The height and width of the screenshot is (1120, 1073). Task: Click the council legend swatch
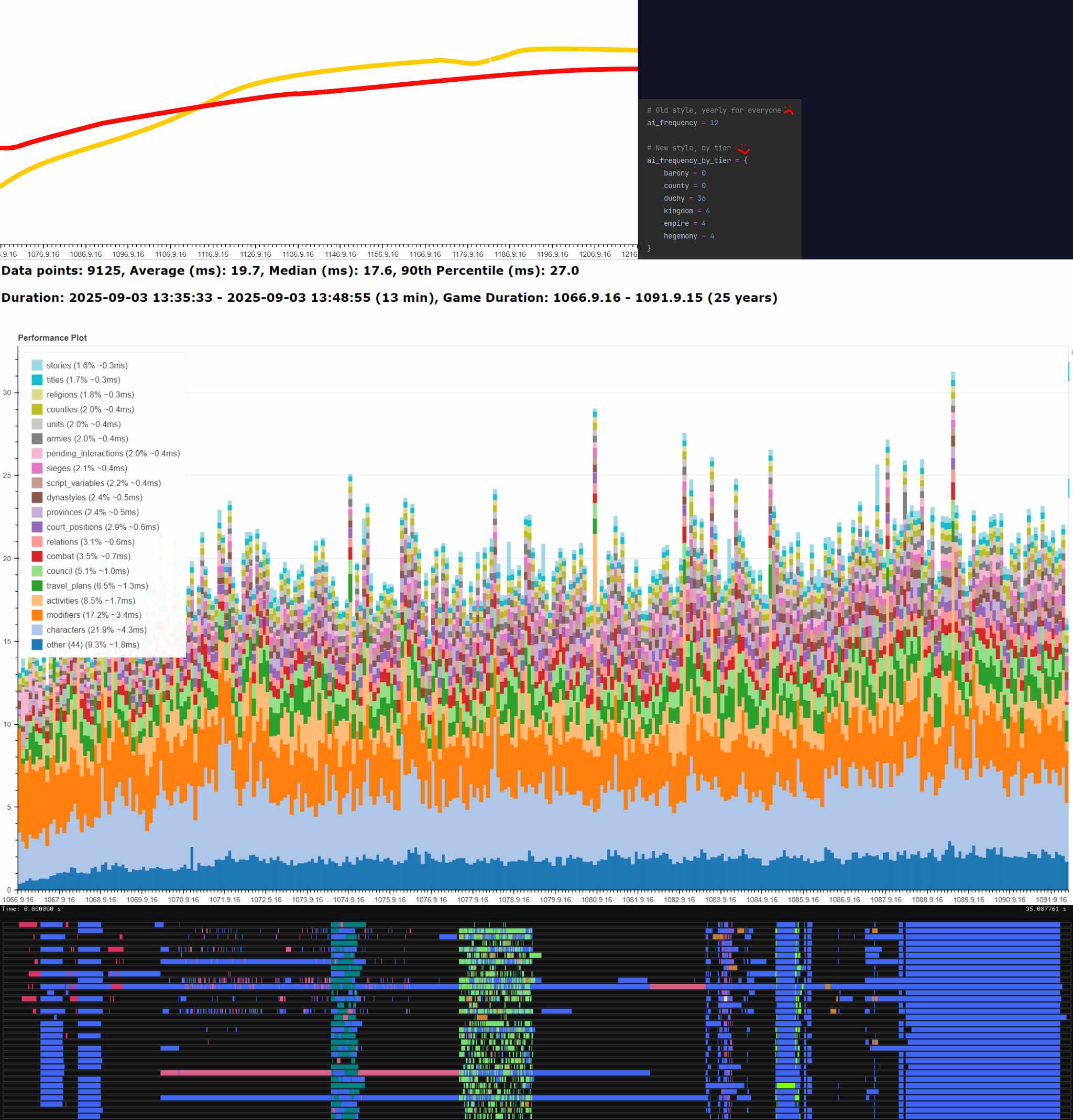tap(37, 571)
